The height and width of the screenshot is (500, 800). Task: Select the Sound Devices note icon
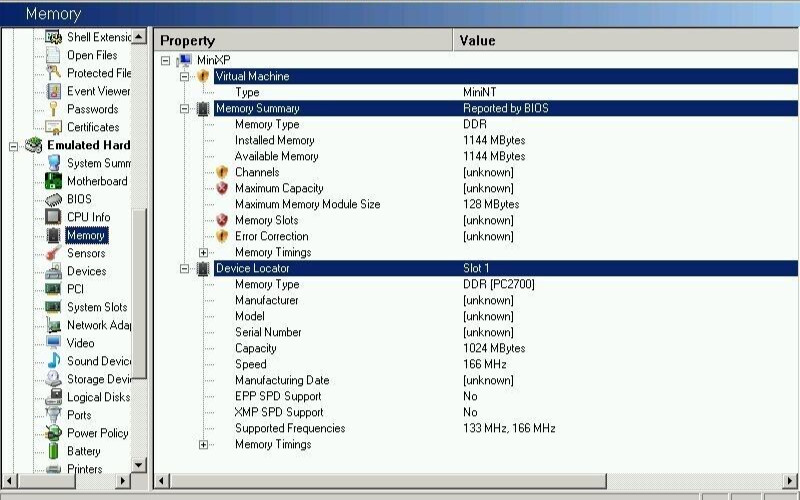tap(53, 361)
